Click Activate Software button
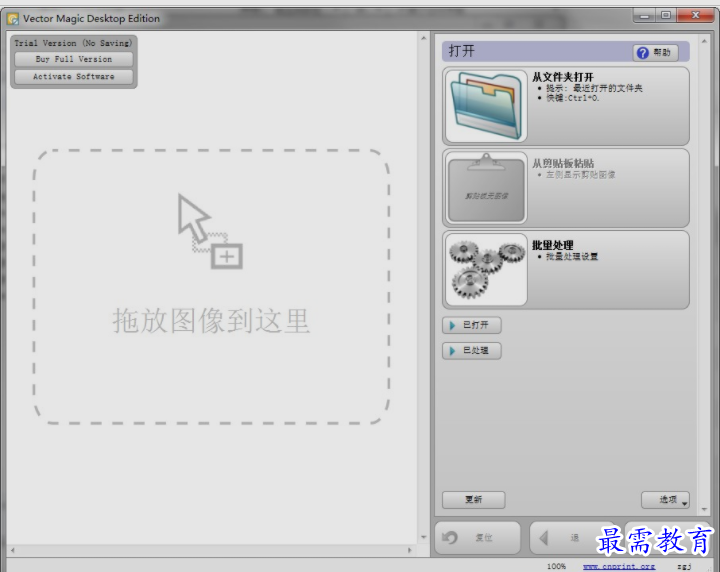Image resolution: width=720 pixels, height=572 pixels. [73, 77]
